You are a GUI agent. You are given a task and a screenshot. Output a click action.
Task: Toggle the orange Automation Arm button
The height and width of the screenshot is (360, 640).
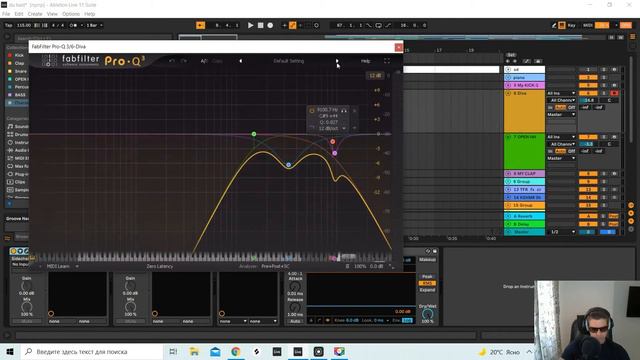293,25
